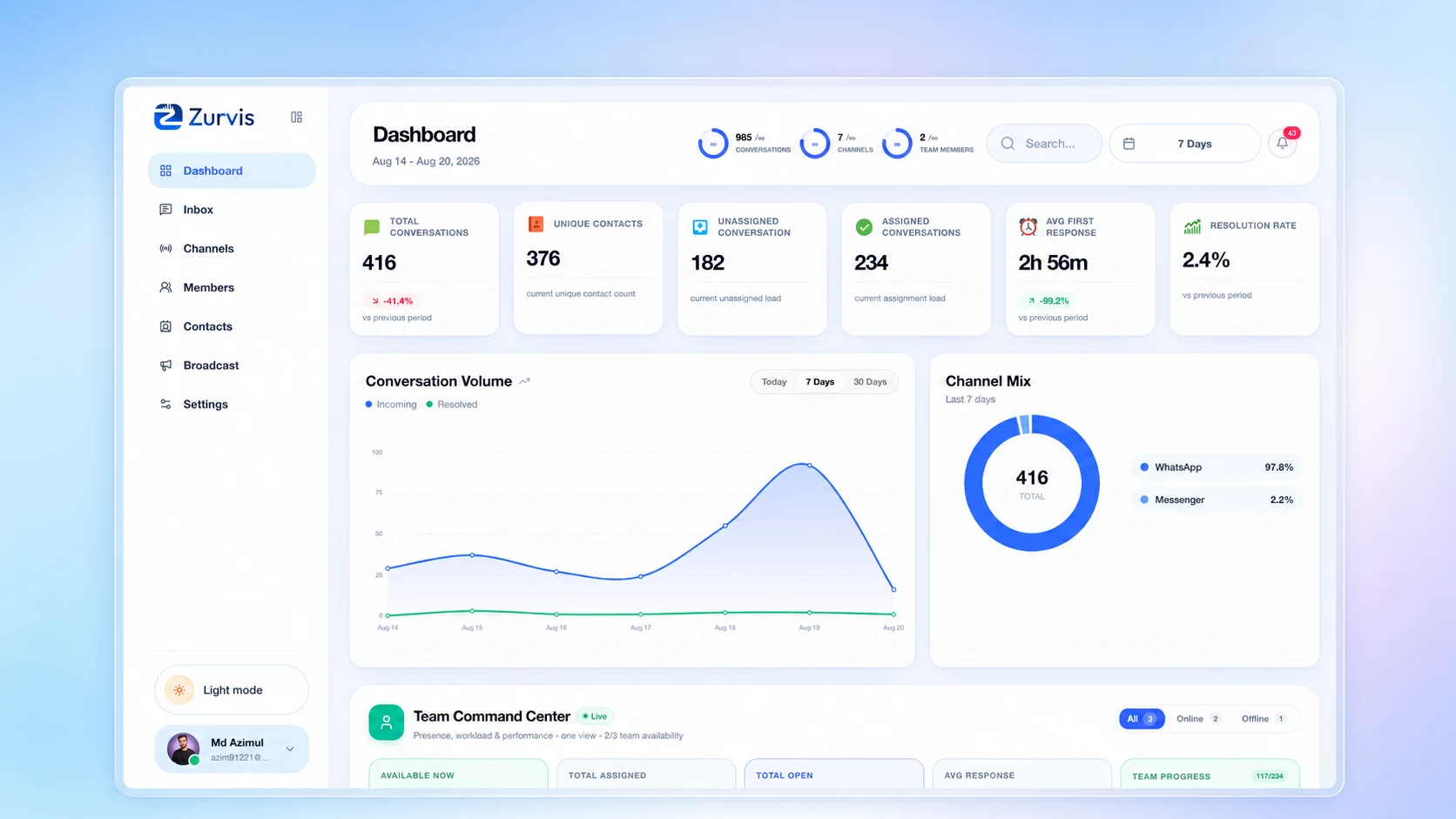
Task: Click the Conversation Volume trend arrow icon
Action: pos(524,381)
